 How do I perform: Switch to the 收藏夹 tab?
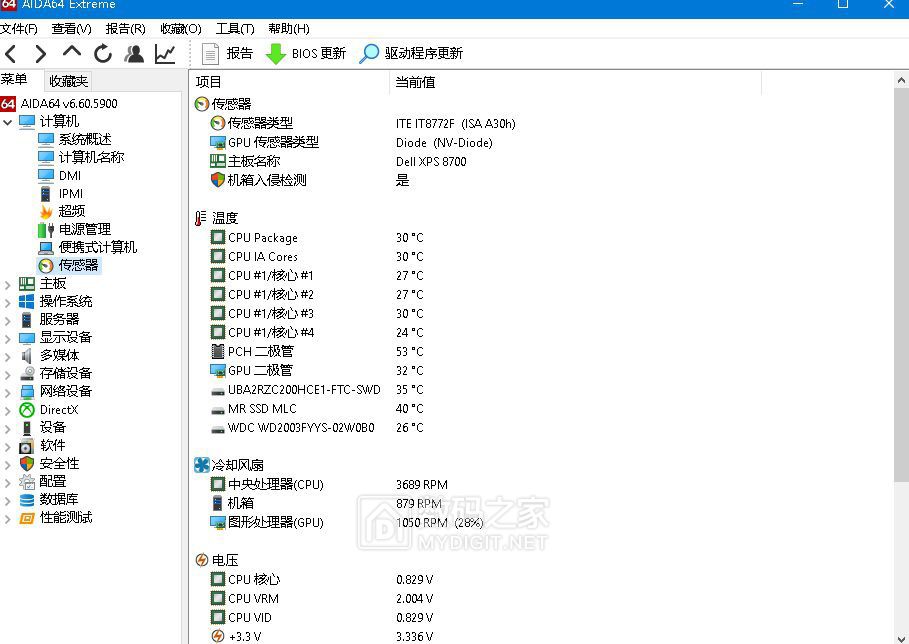pos(68,81)
